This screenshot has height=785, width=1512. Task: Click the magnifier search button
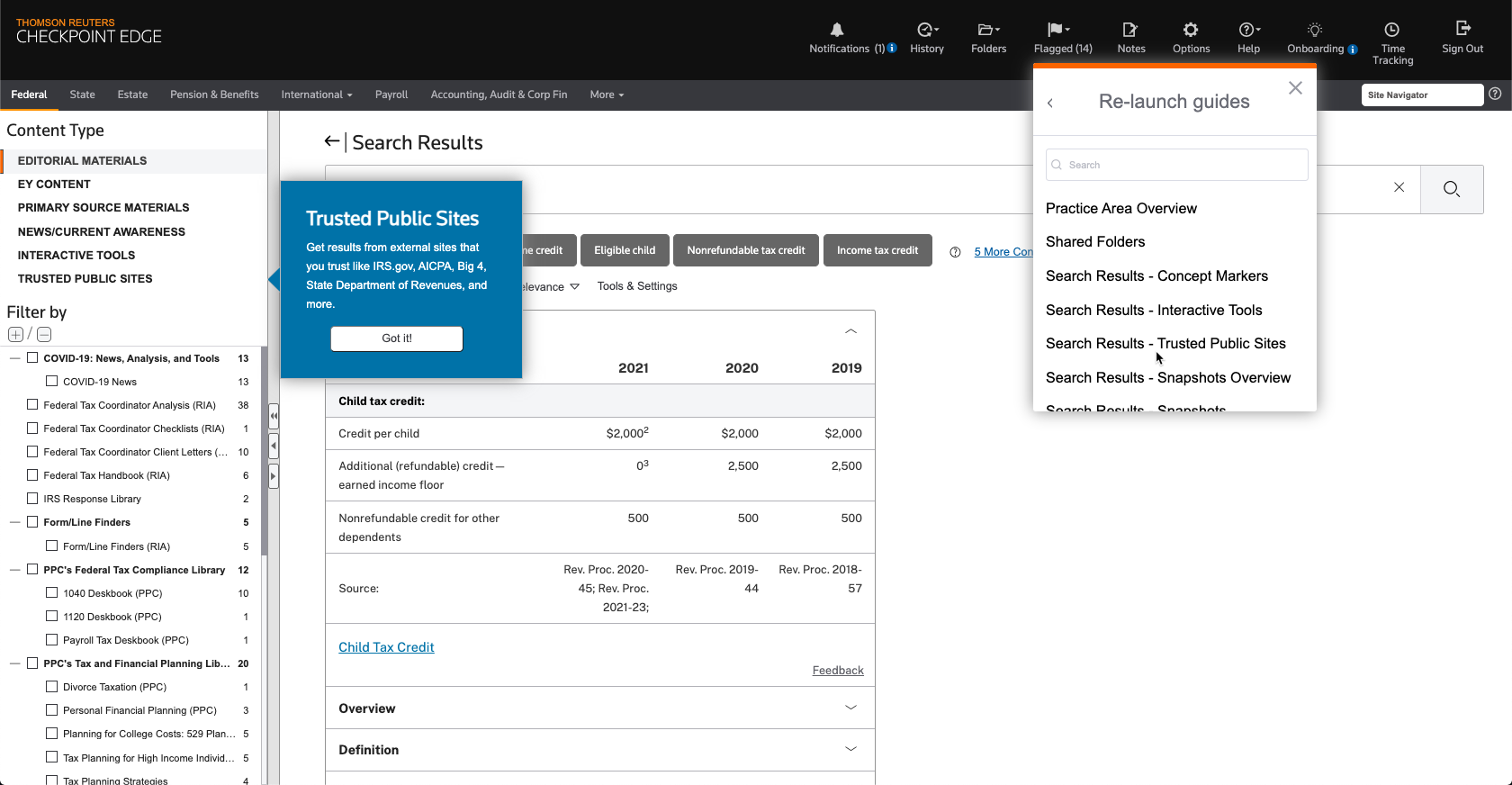click(x=1451, y=189)
